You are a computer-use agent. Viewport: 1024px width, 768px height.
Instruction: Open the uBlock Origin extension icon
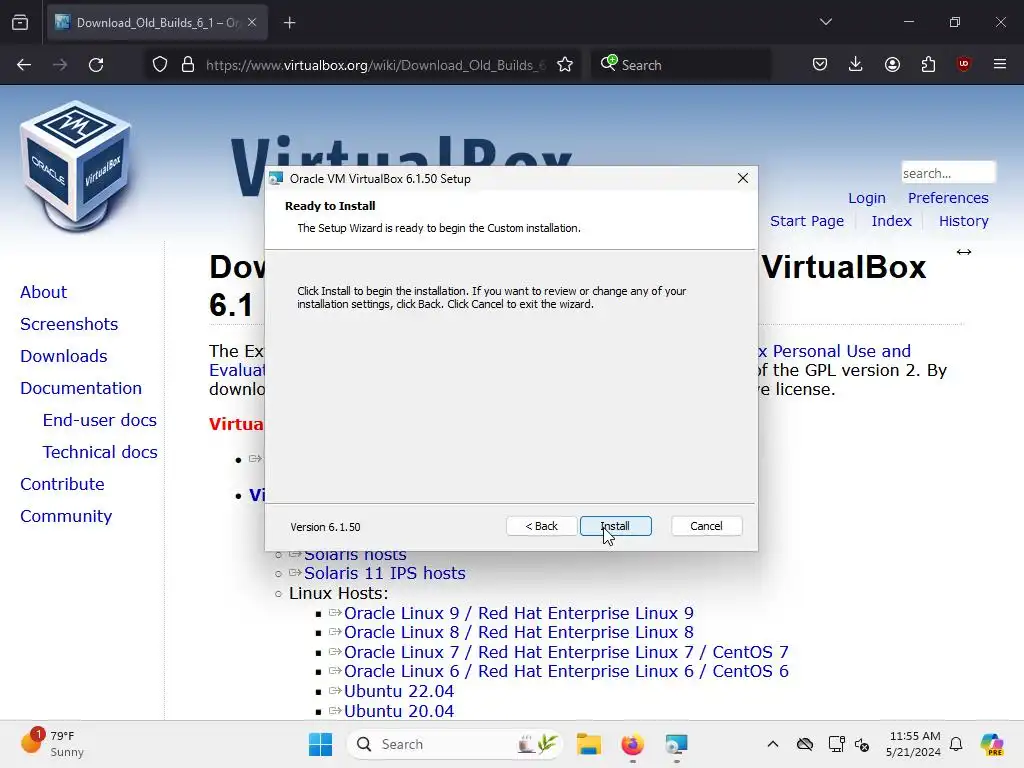pyautogui.click(x=963, y=64)
